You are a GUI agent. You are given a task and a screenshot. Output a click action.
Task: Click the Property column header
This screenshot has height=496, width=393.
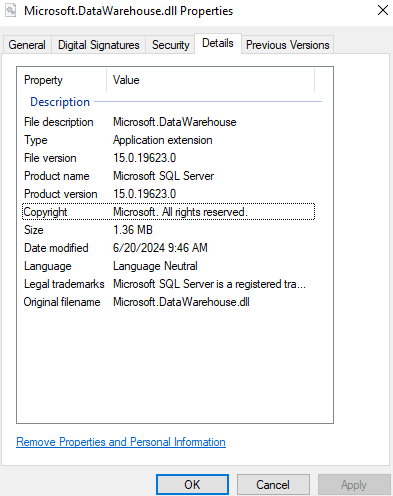click(x=62, y=80)
